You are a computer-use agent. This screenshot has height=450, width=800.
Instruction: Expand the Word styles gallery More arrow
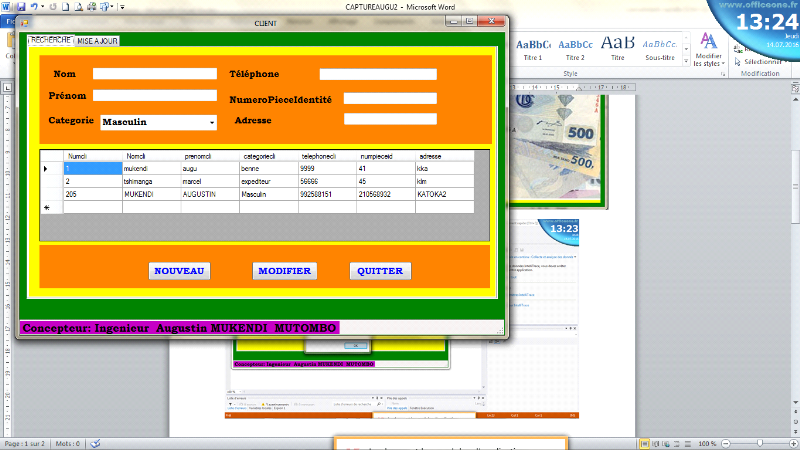pos(686,61)
